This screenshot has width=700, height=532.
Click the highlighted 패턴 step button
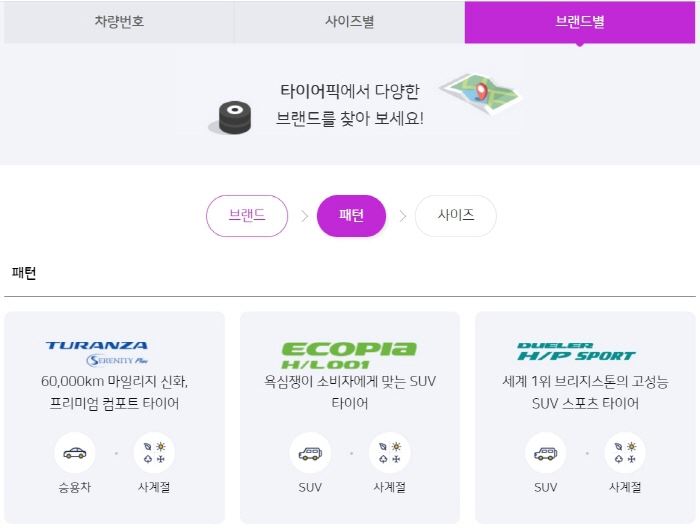(x=351, y=216)
